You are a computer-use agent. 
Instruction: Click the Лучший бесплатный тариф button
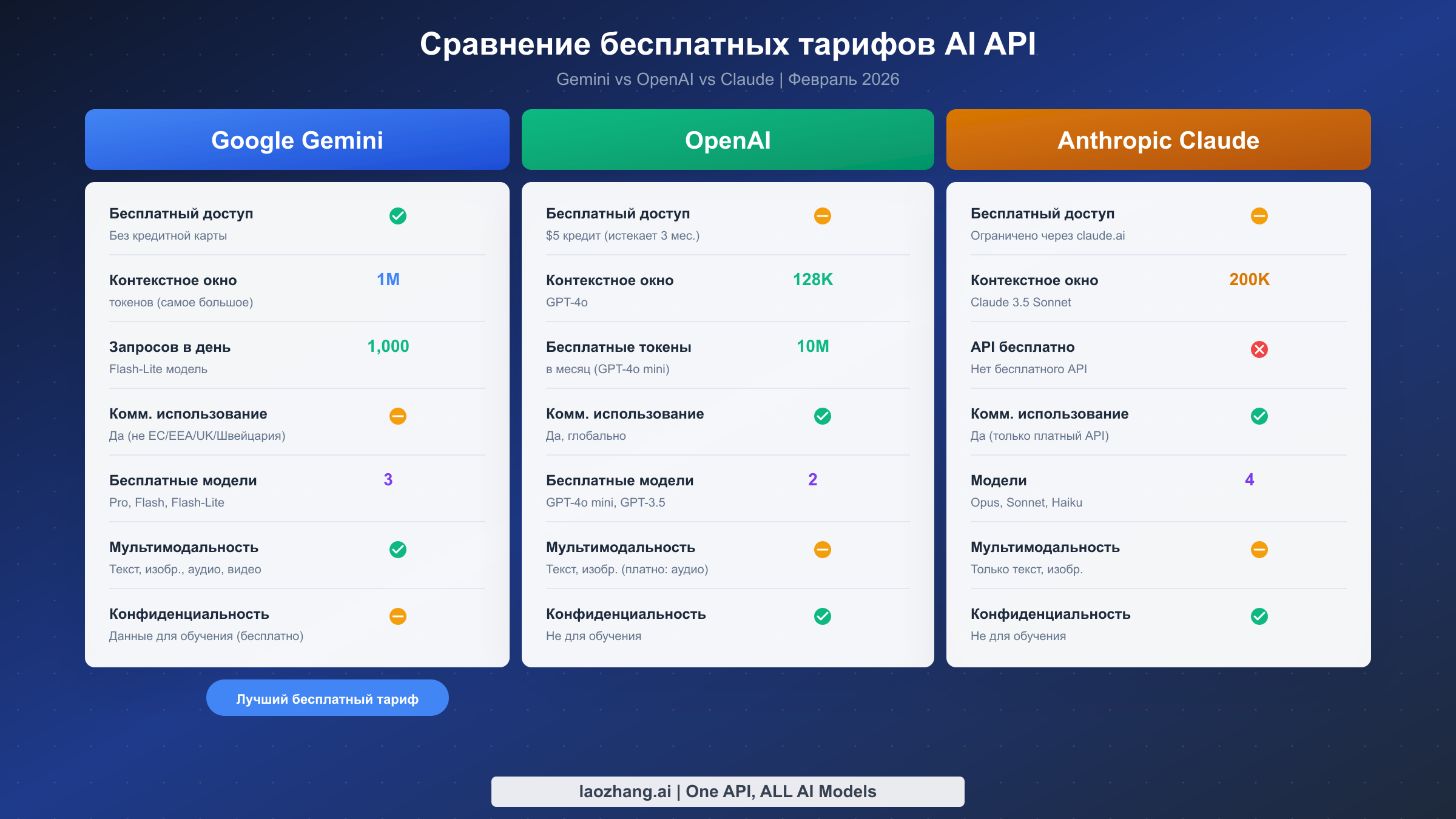[x=327, y=698]
